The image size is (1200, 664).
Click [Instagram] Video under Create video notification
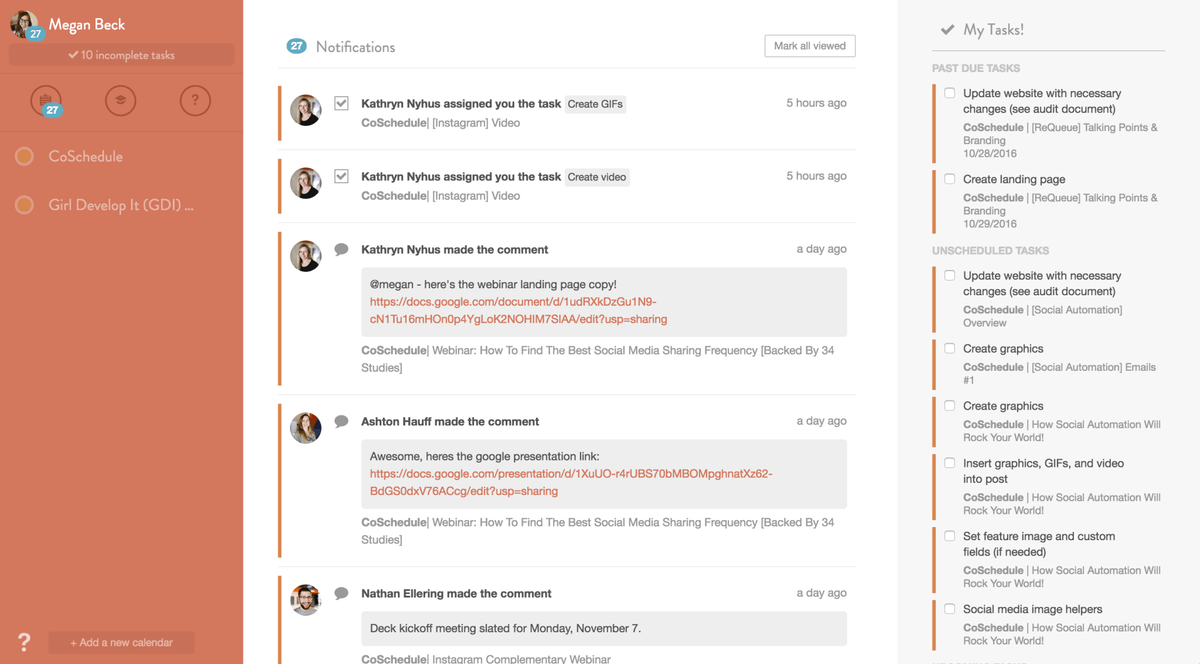pos(476,196)
